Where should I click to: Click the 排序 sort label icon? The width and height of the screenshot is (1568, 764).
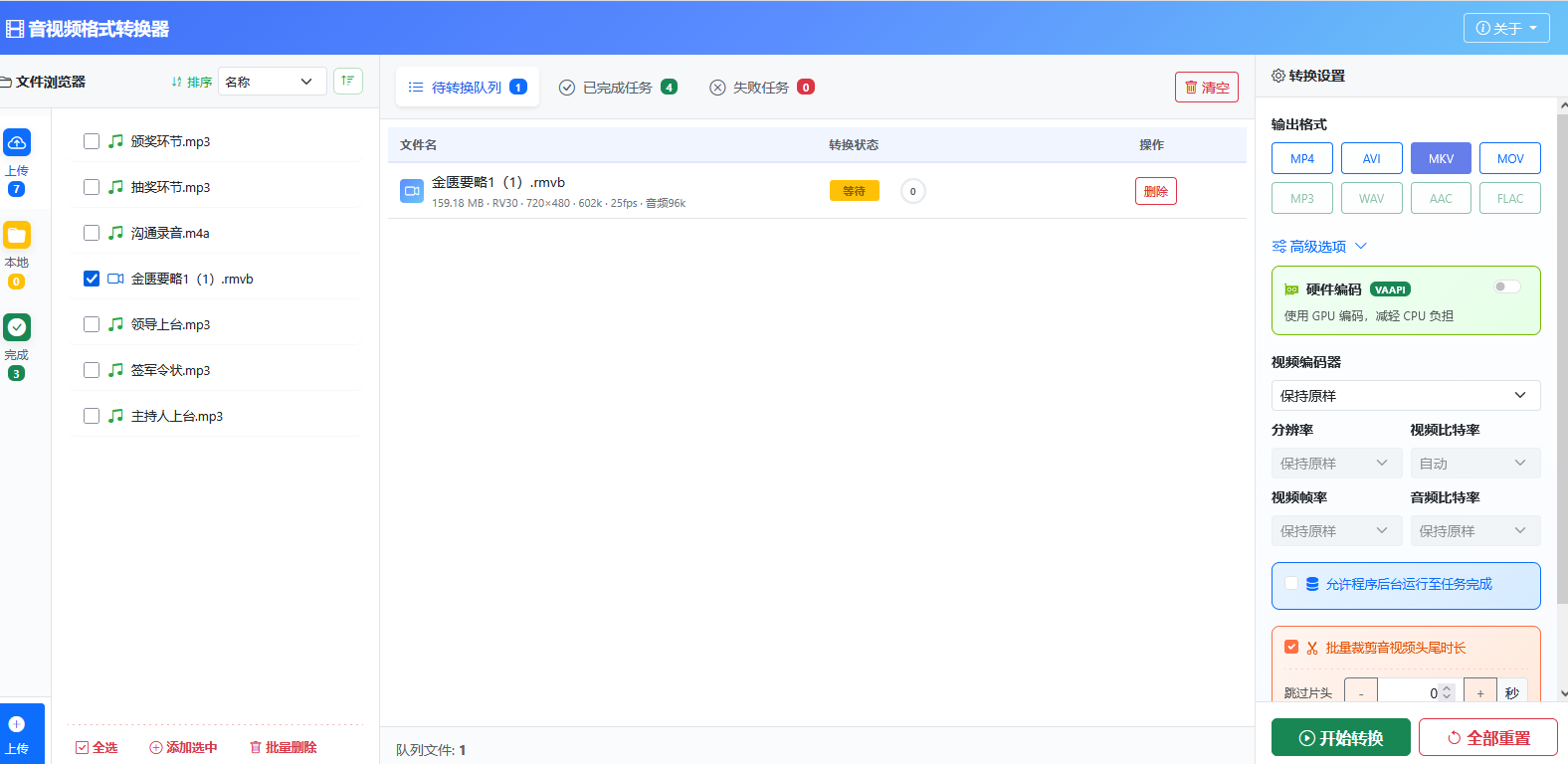[176, 82]
